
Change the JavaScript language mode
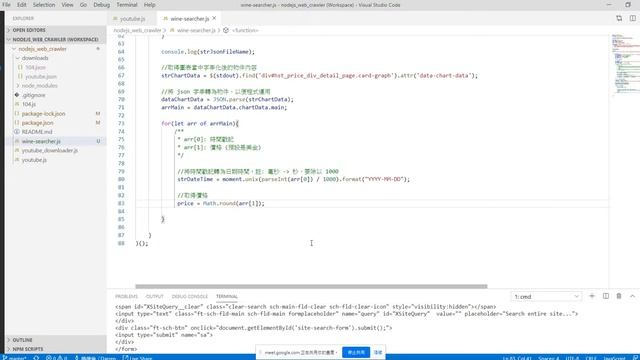[x=614, y=358]
